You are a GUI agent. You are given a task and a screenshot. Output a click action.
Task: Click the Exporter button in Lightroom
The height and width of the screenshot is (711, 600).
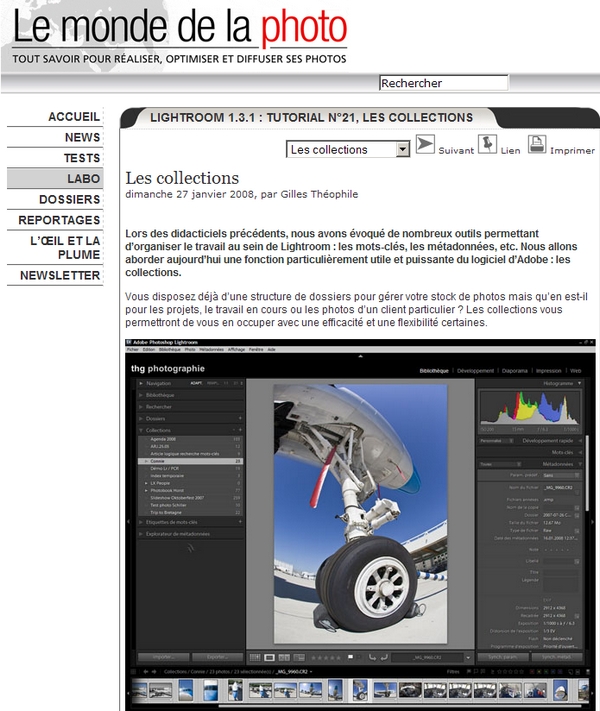(x=217, y=657)
